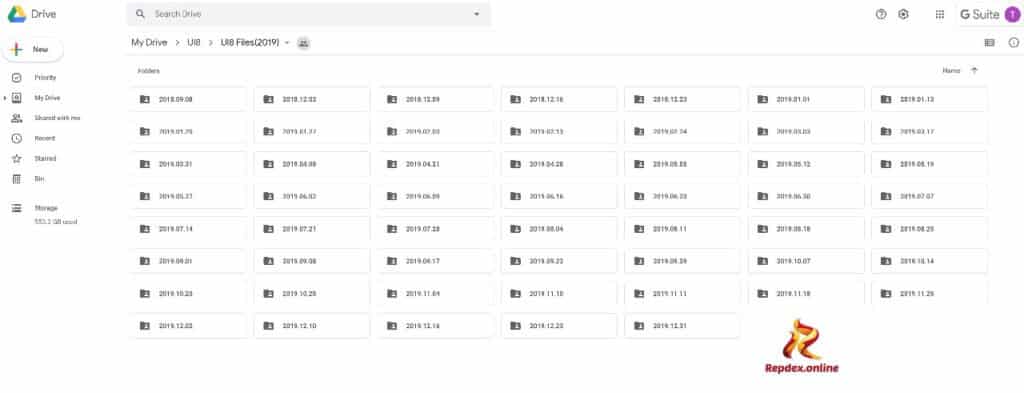Open the Help question mark icon
The image size is (1024, 393).
881,14
